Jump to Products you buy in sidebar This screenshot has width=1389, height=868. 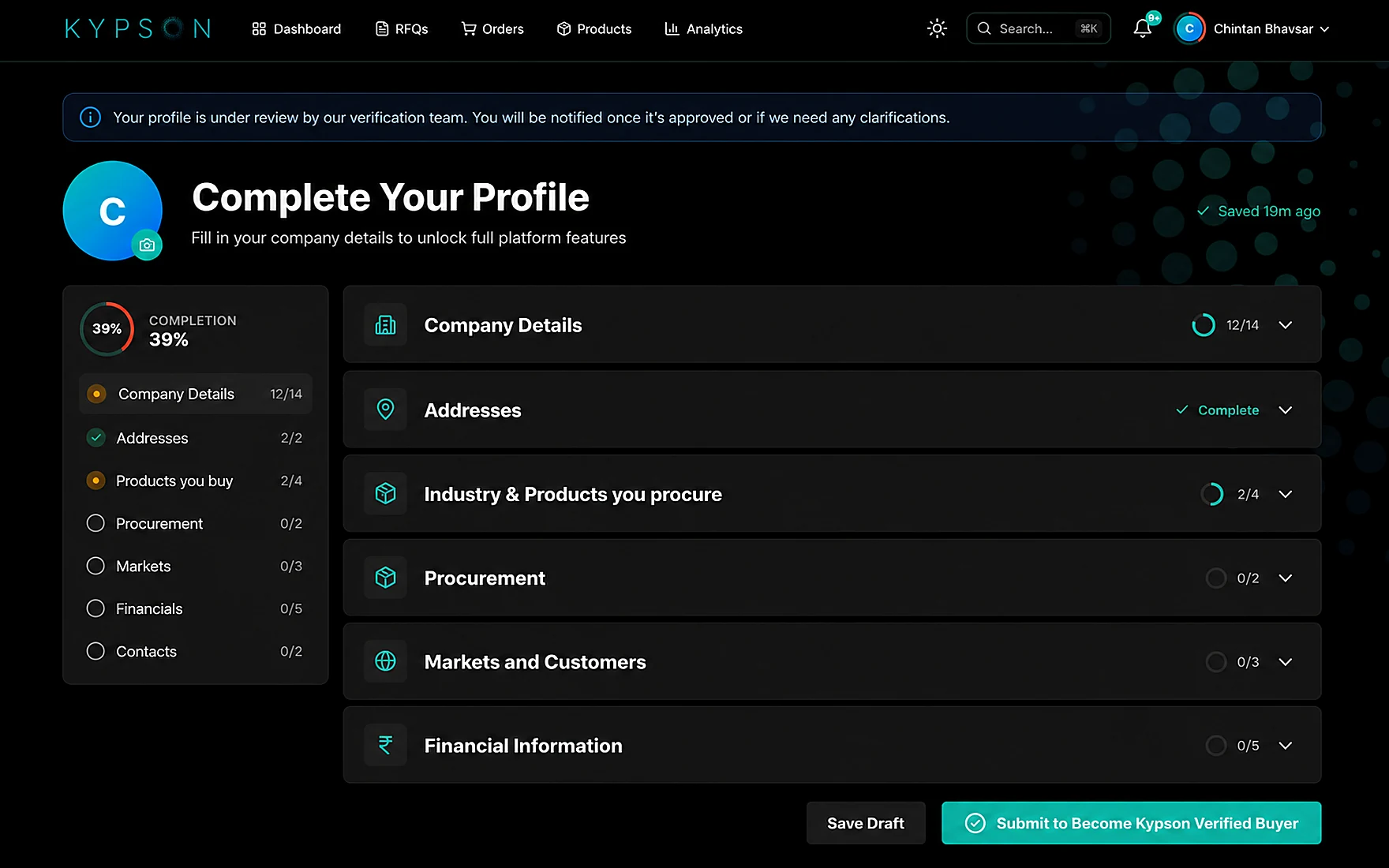point(195,481)
